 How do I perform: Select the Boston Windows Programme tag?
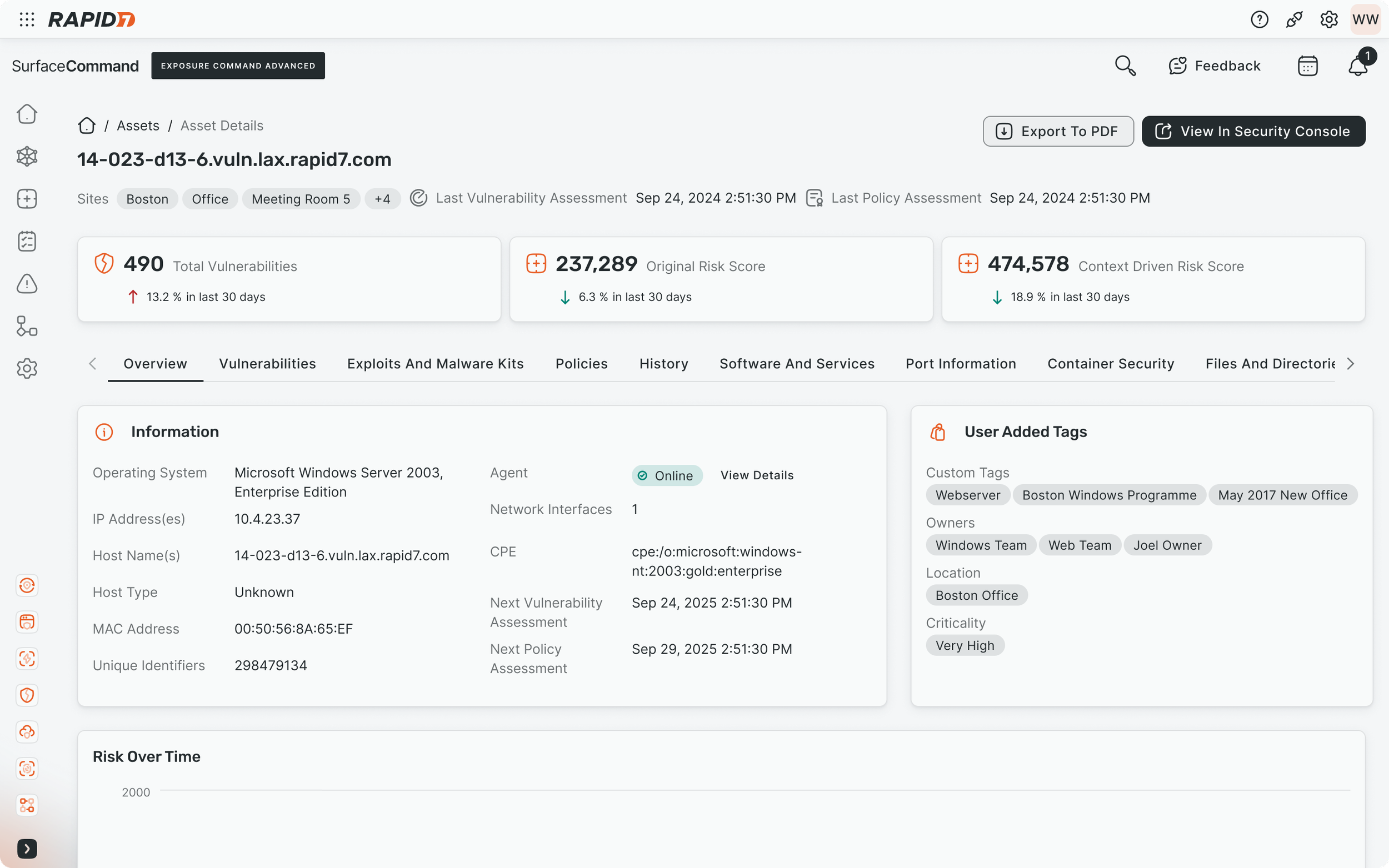pos(1109,495)
